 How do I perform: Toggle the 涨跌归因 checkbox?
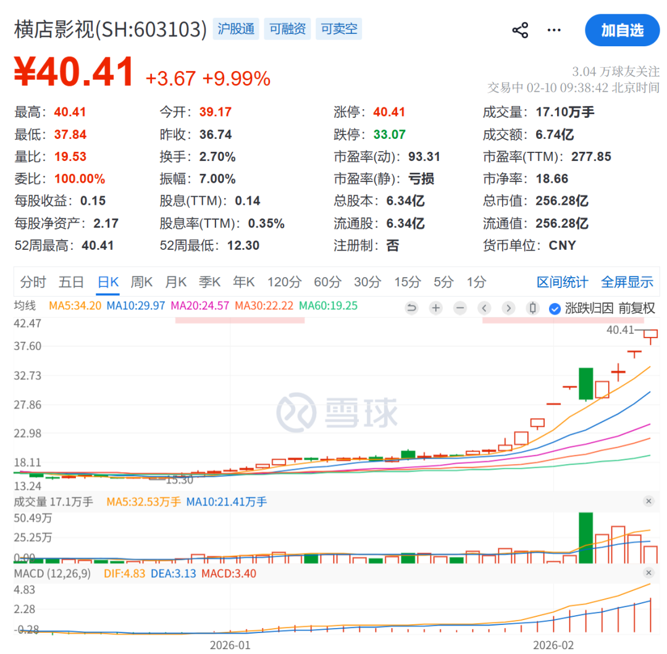tap(555, 308)
